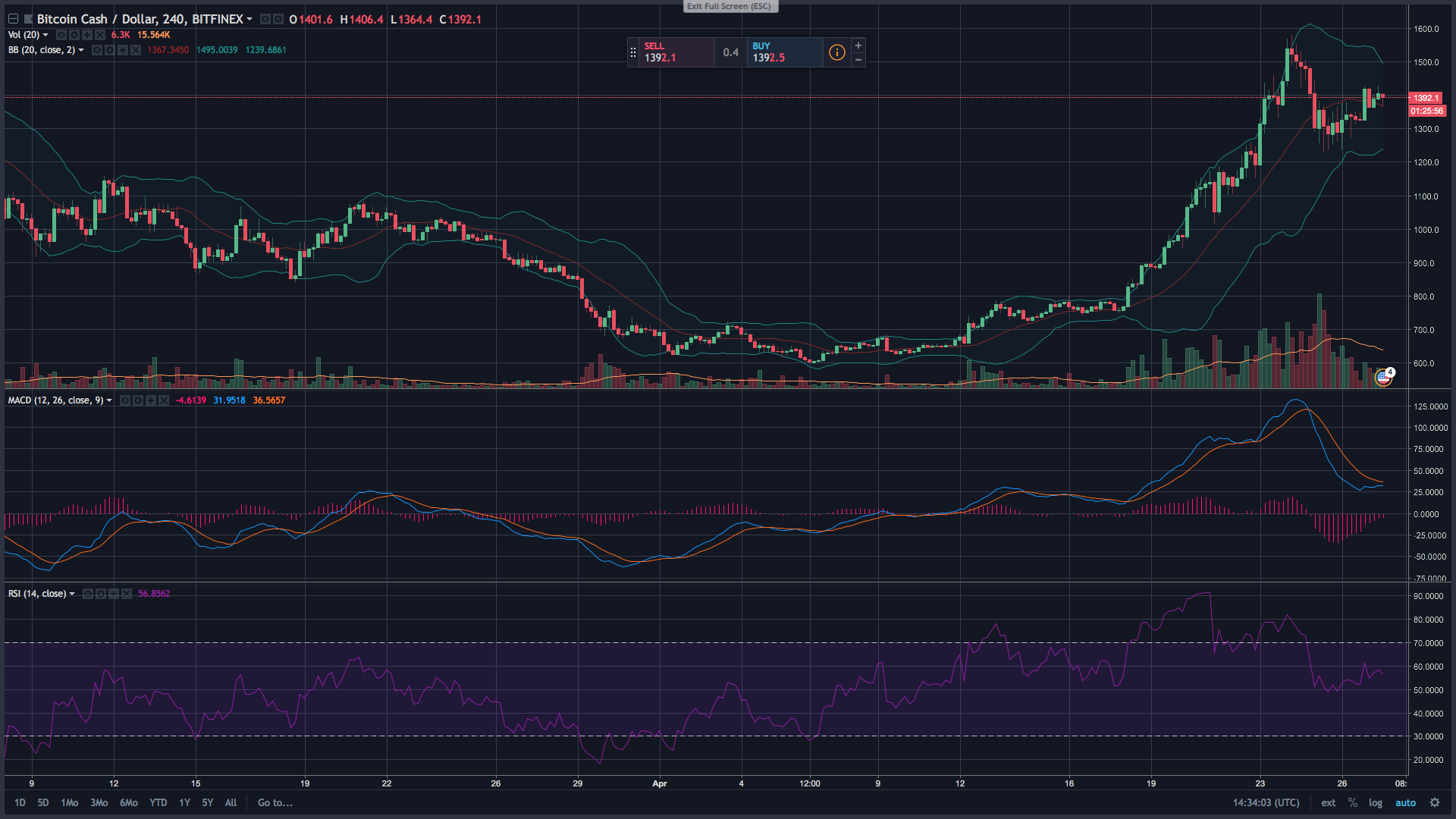
Task: Click Exit Full Screen (ESC) button
Action: pos(730,6)
